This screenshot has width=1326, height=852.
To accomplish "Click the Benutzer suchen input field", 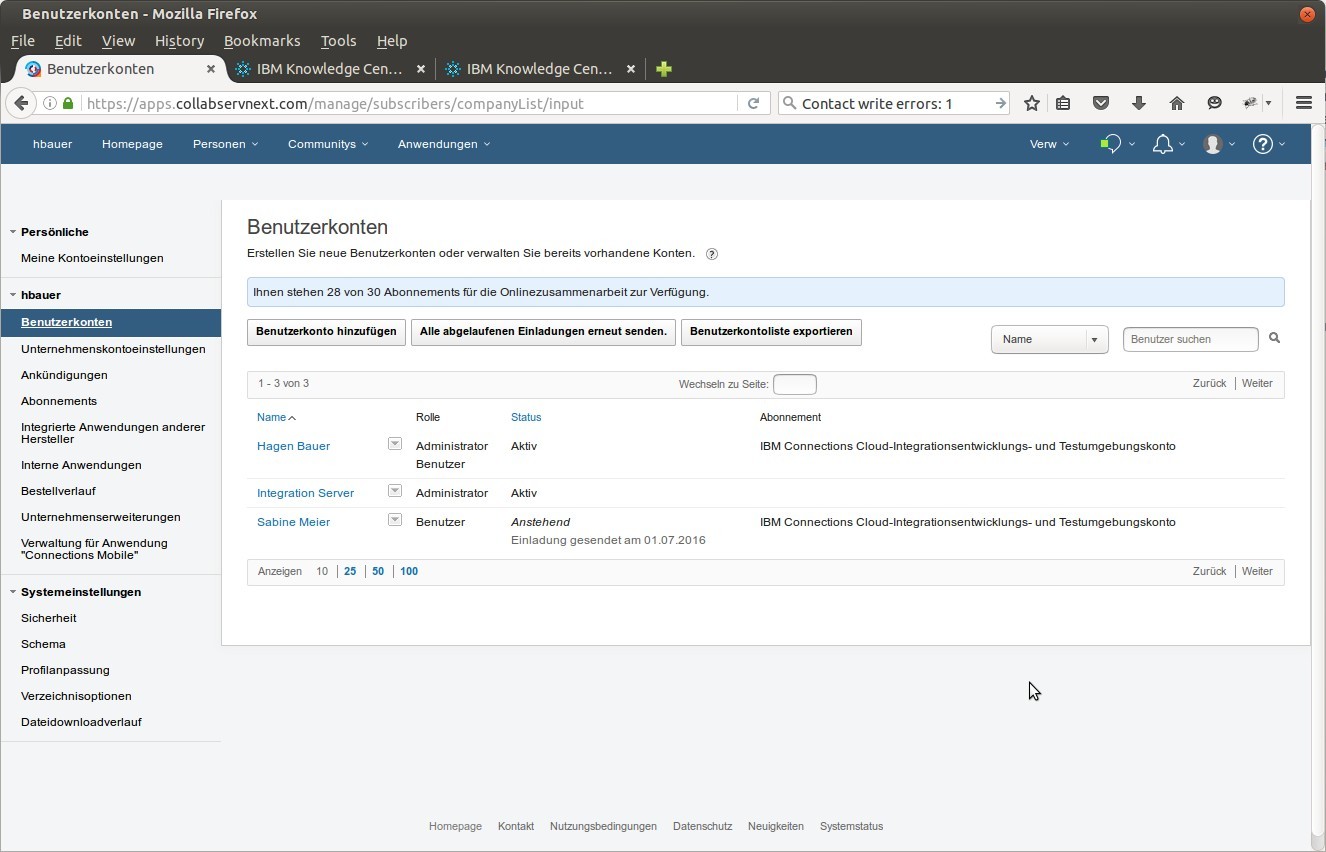I will 1190,339.
